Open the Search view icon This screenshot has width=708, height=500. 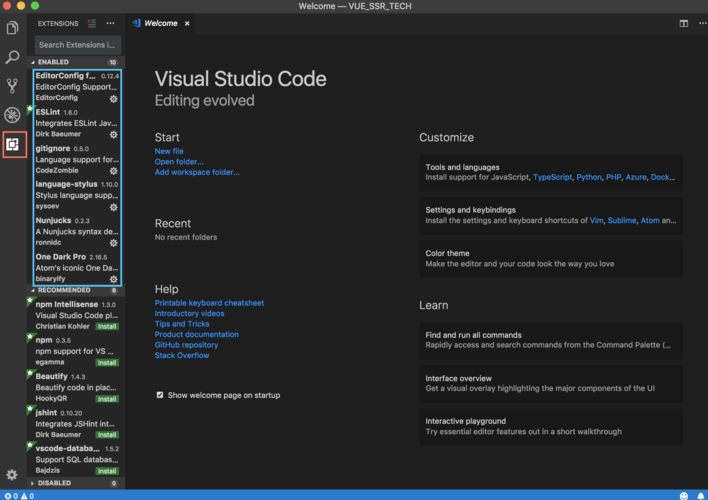(x=12, y=57)
